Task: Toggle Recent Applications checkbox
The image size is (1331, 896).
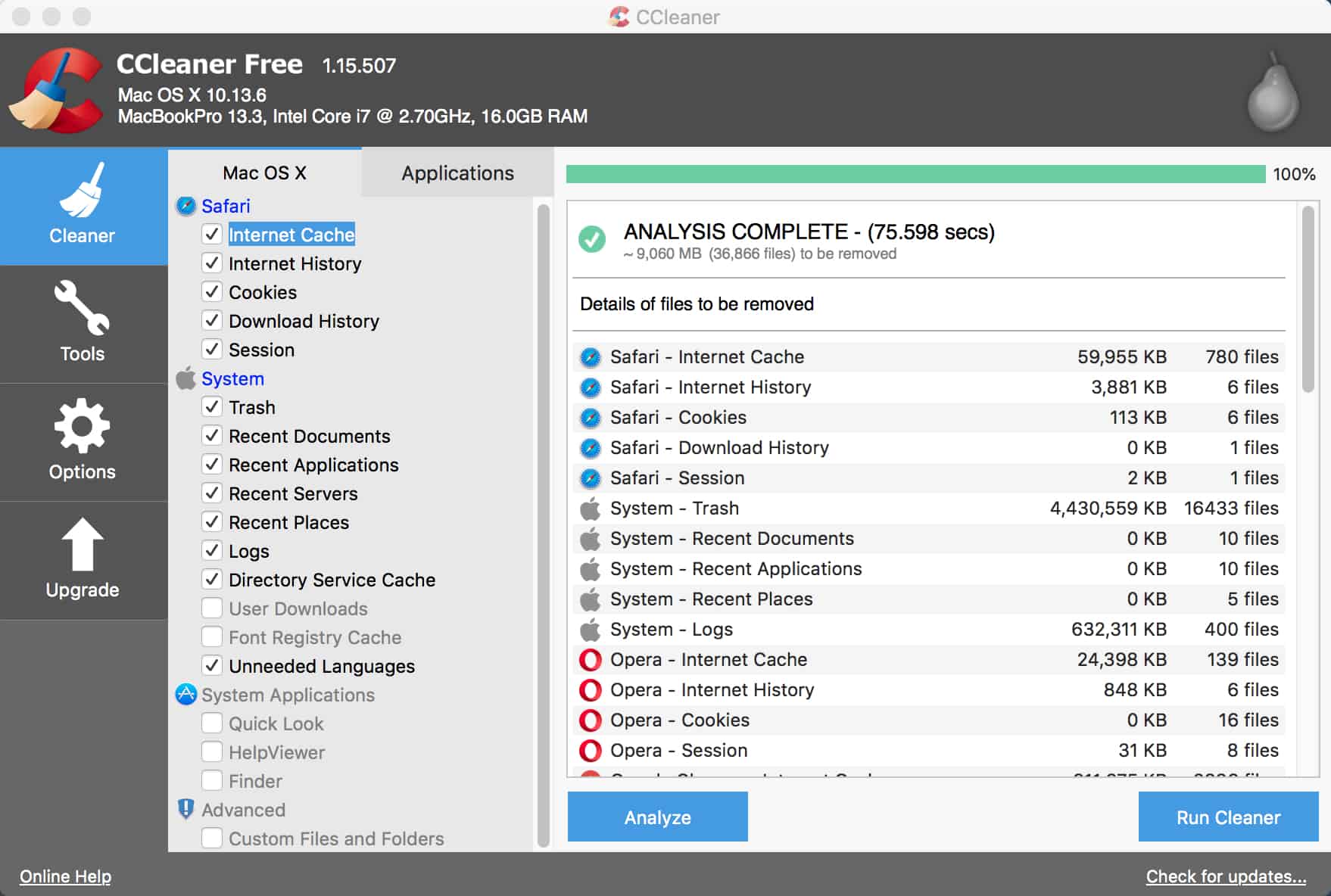Action: point(212,464)
